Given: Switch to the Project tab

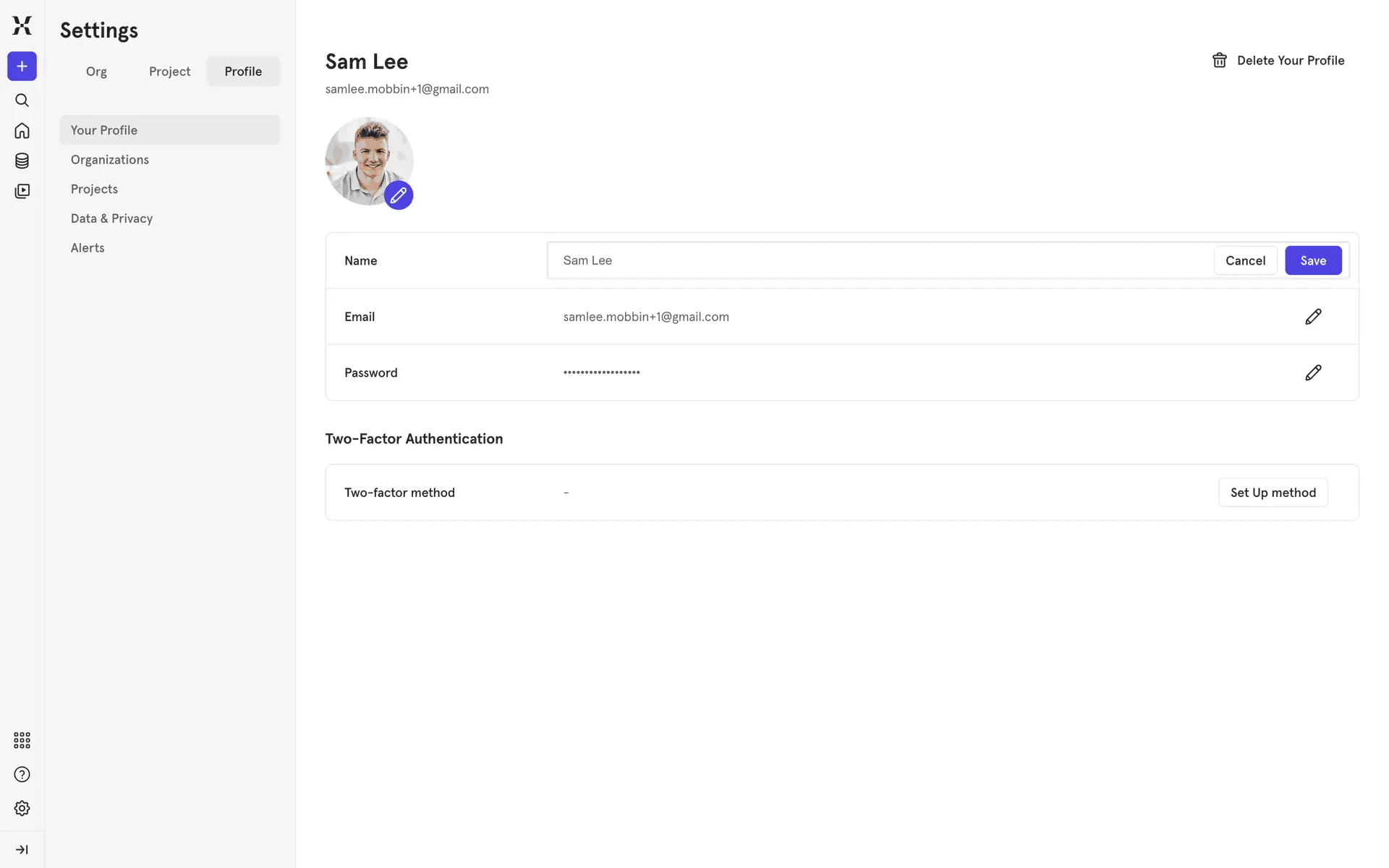Looking at the screenshot, I should click(169, 72).
